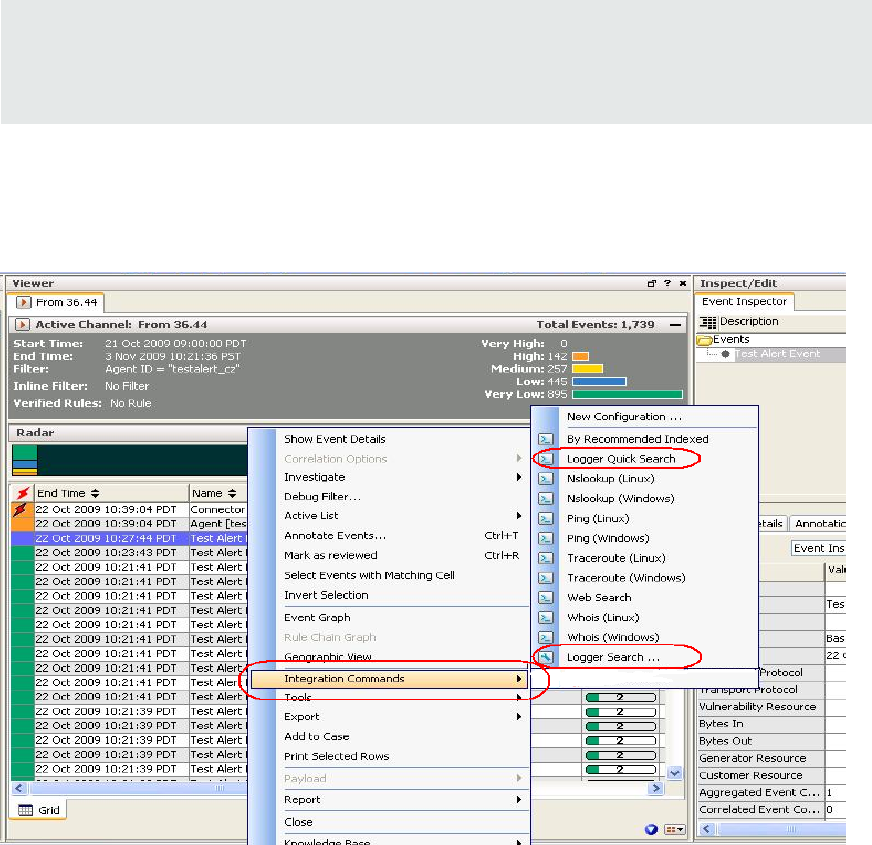Select Print Selected Rows menu entry

[x=336, y=757]
